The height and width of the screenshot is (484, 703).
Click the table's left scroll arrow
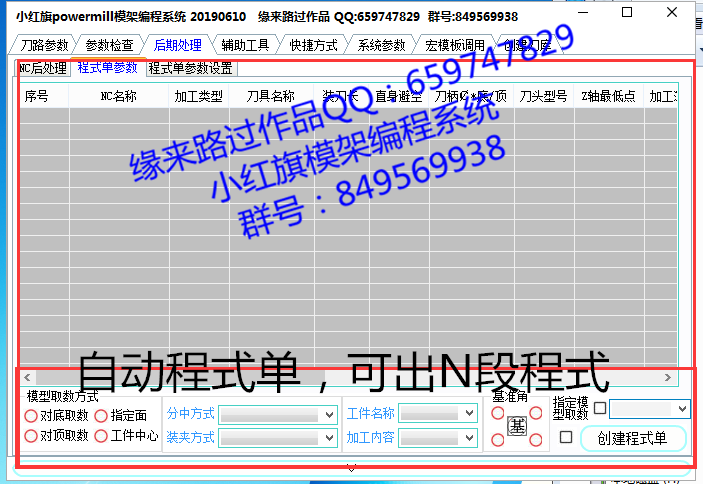tap(27, 377)
